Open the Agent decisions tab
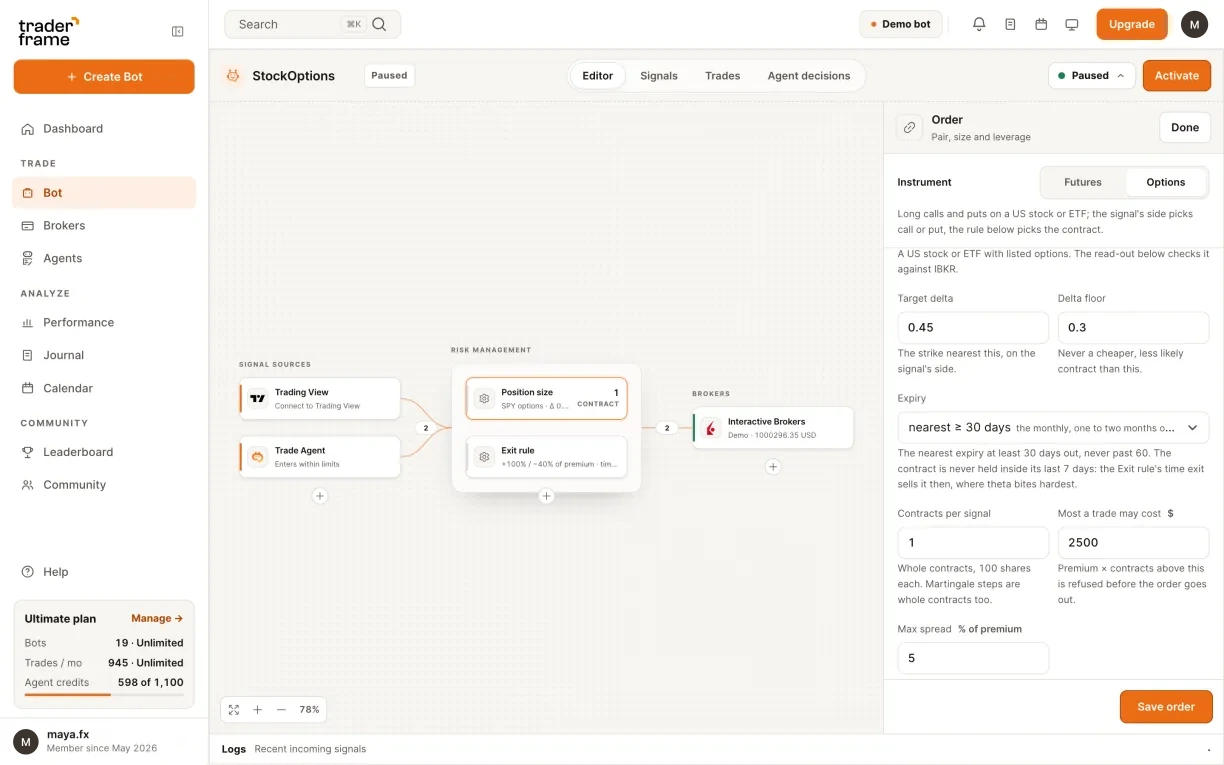Screen dimensions: 1224x765 [809, 76]
